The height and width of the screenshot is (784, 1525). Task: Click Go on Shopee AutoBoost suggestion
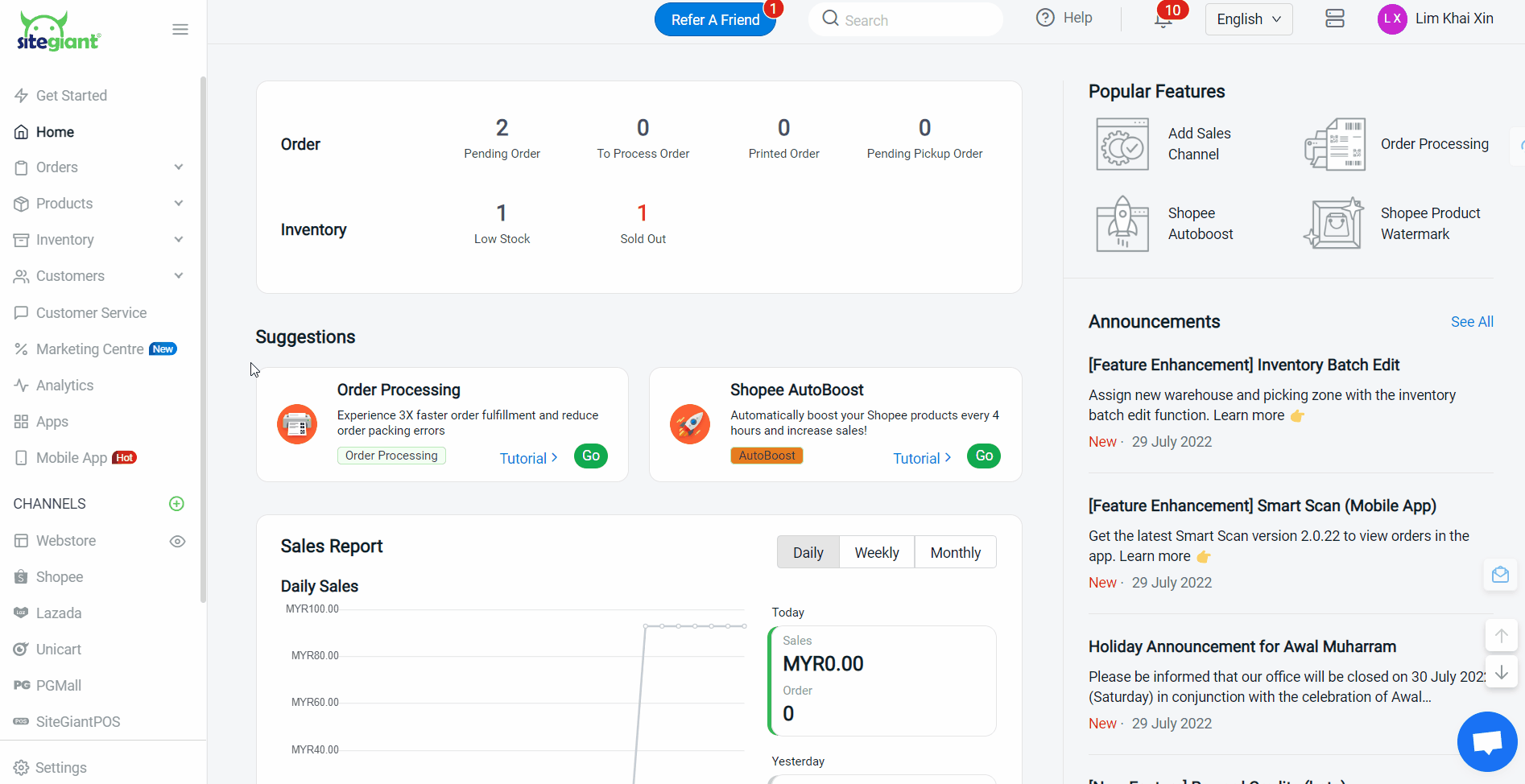point(984,456)
